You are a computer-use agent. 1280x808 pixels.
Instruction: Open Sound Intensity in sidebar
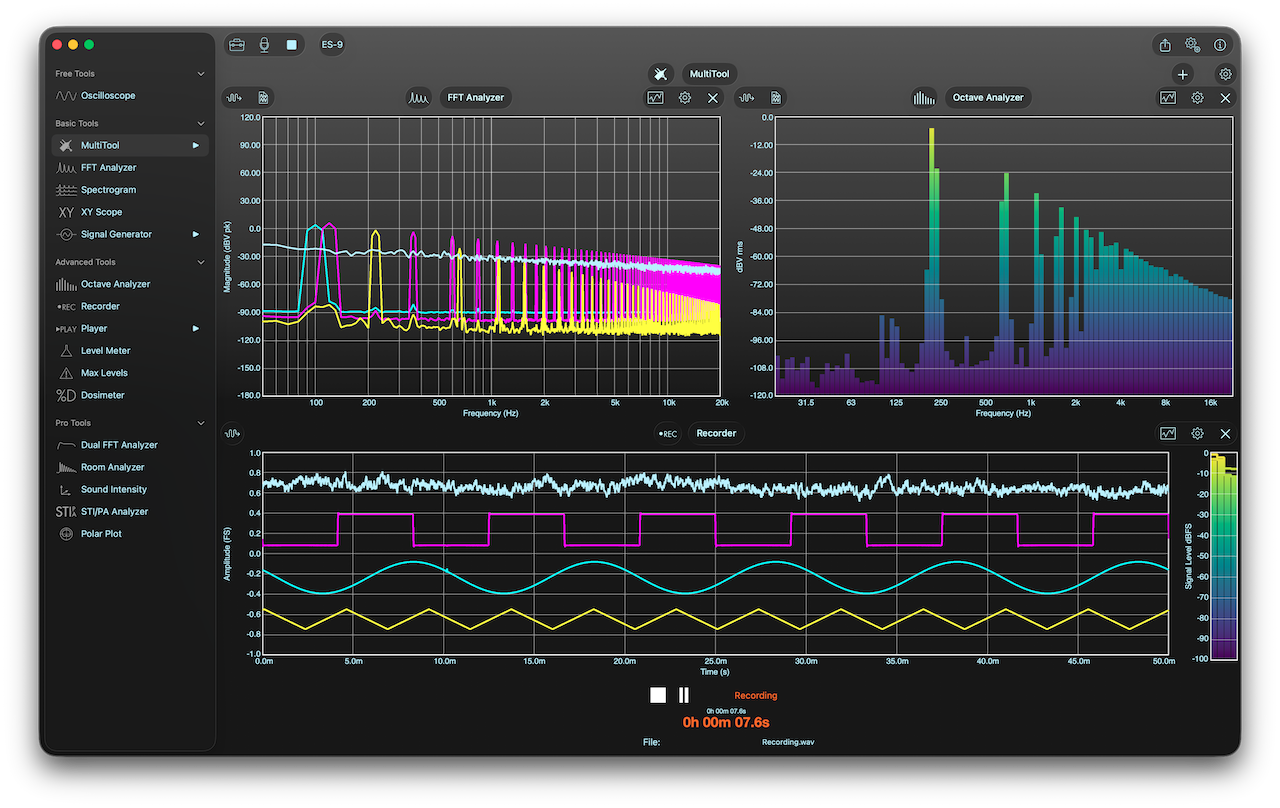130,489
